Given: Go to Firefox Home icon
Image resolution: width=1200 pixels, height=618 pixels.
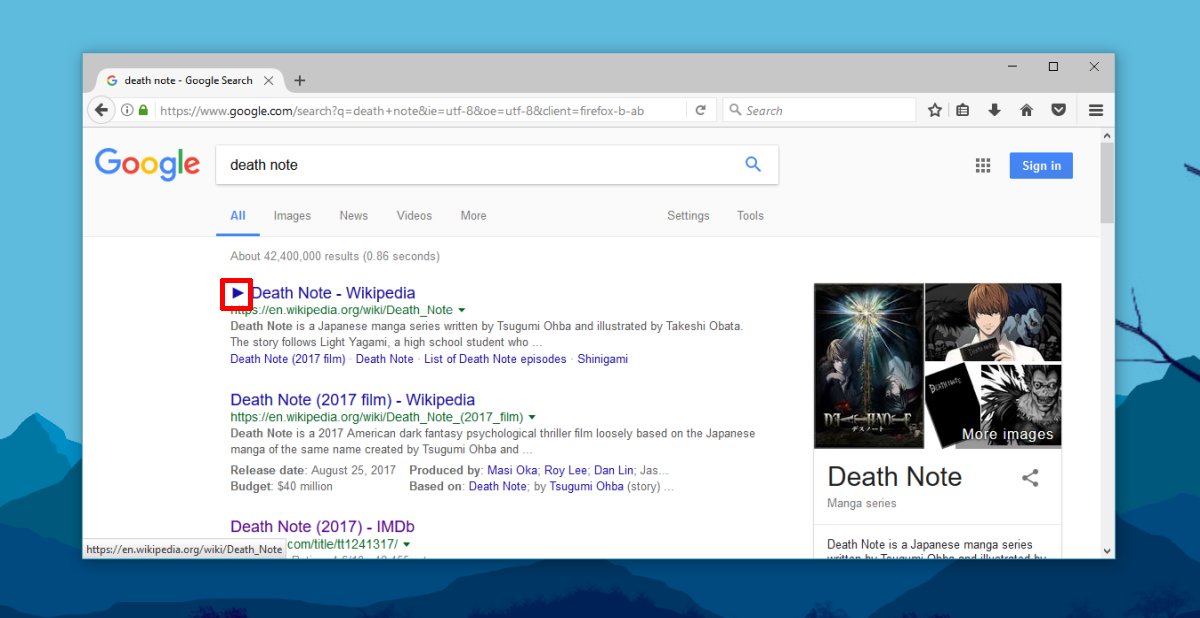Looking at the screenshot, I should point(1026,110).
